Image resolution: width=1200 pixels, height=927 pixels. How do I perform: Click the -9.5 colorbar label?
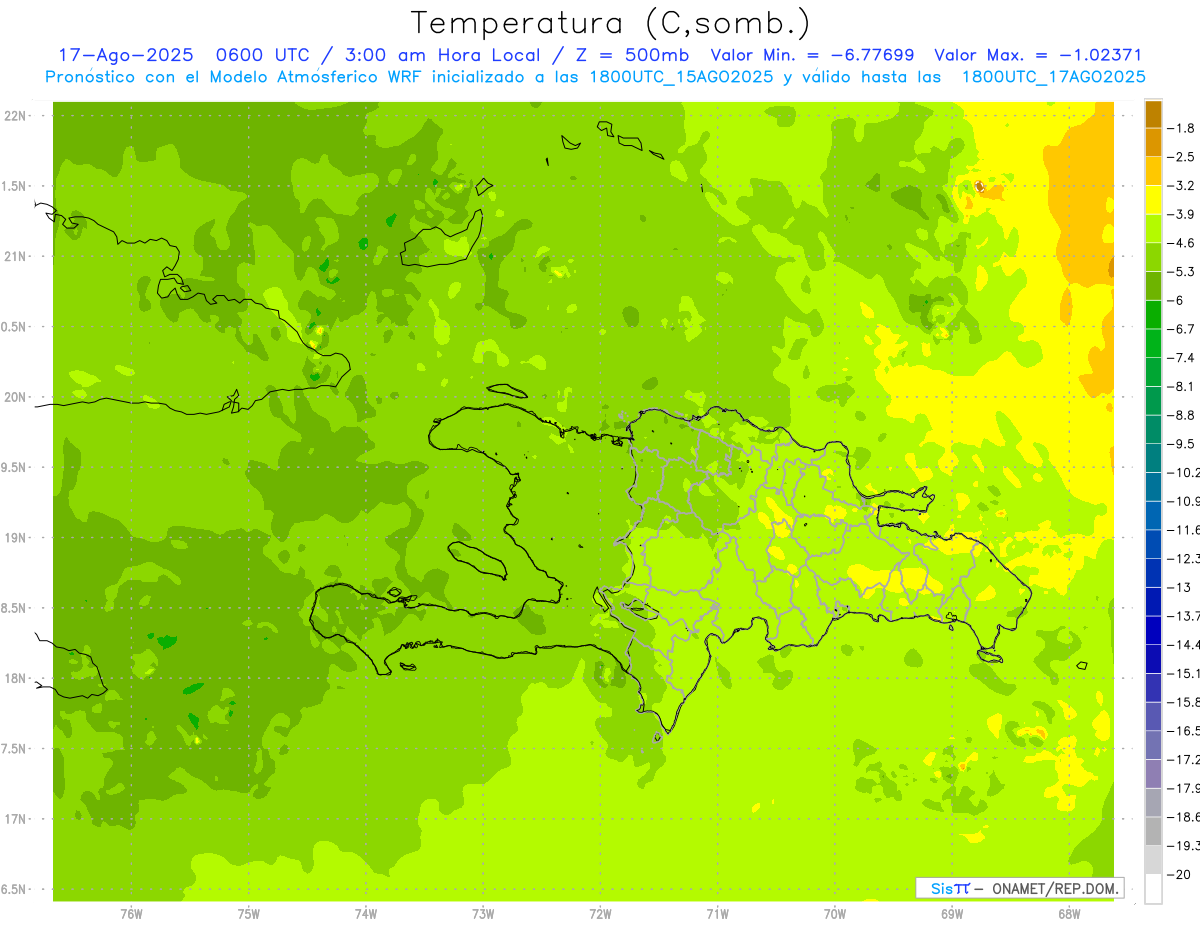pos(1182,443)
